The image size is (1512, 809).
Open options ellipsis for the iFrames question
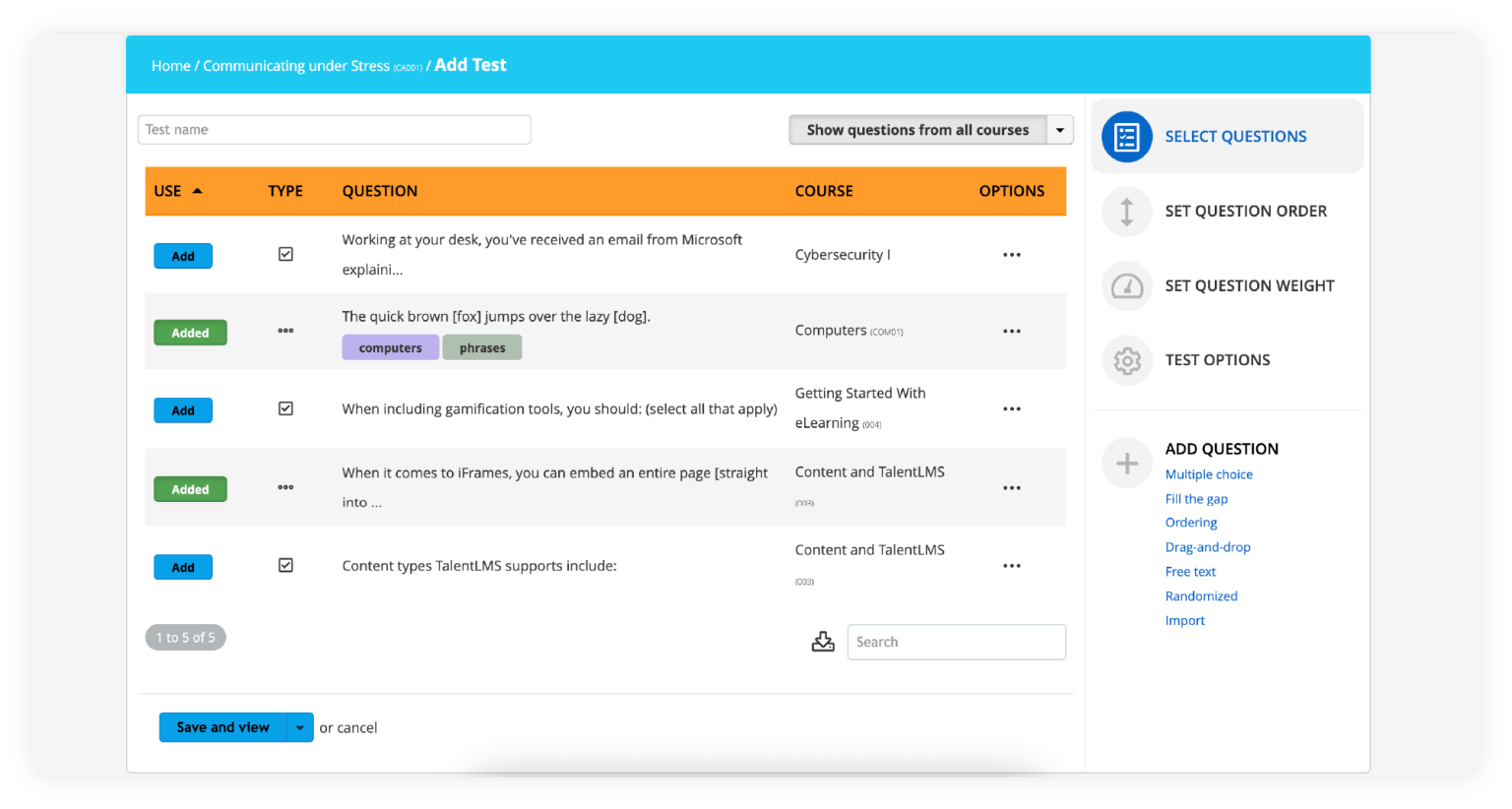(x=1011, y=487)
